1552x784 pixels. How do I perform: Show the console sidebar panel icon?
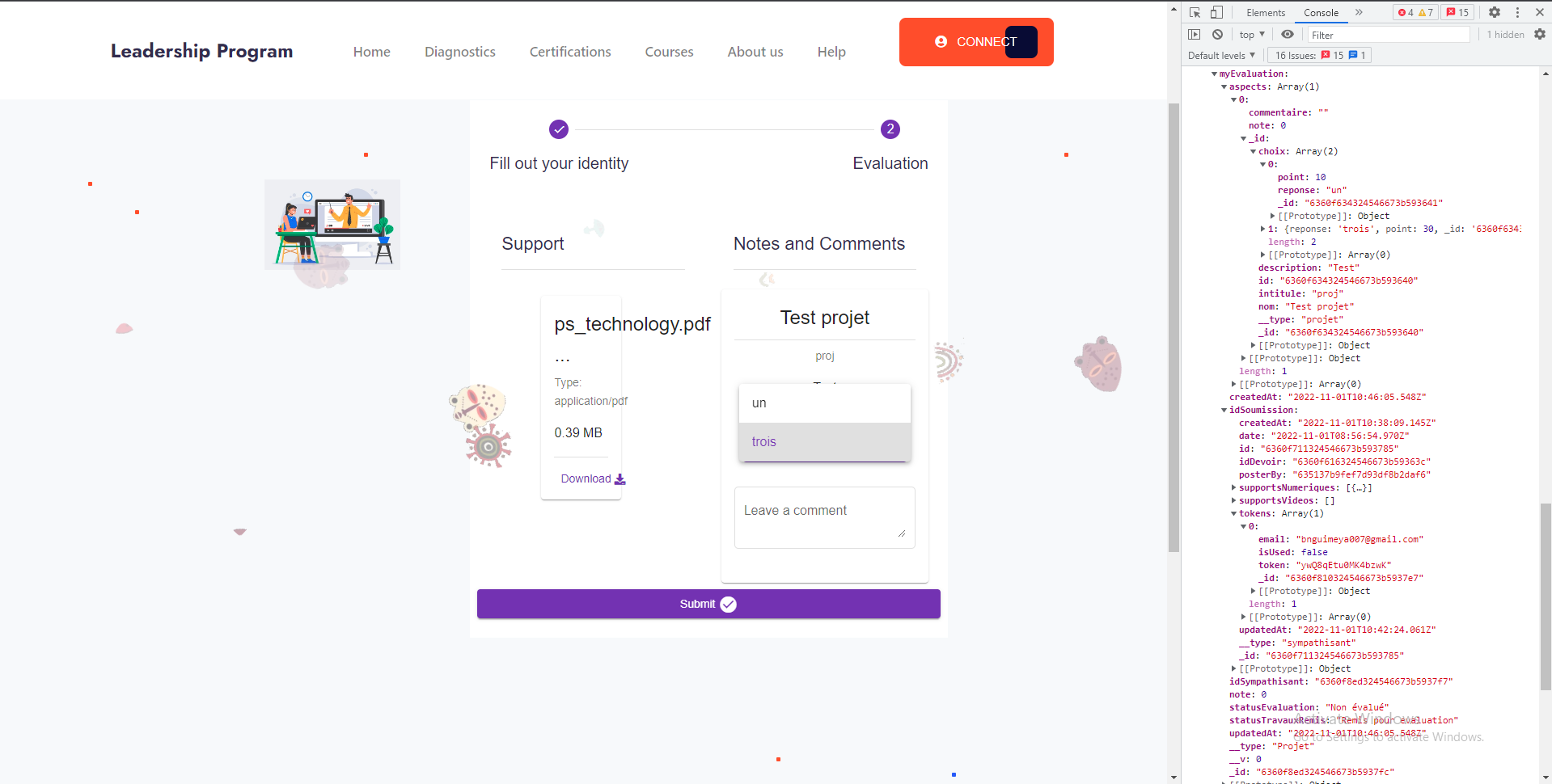(1195, 35)
